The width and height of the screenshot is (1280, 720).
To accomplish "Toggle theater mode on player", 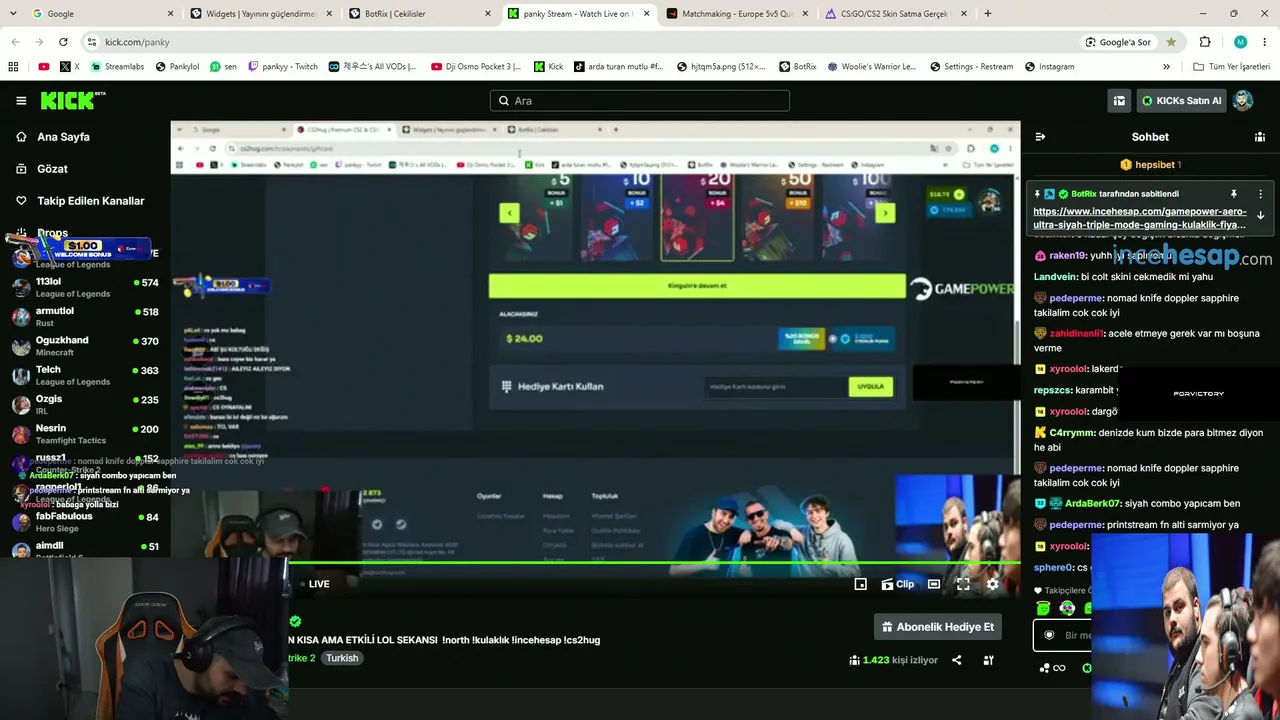I will (933, 584).
